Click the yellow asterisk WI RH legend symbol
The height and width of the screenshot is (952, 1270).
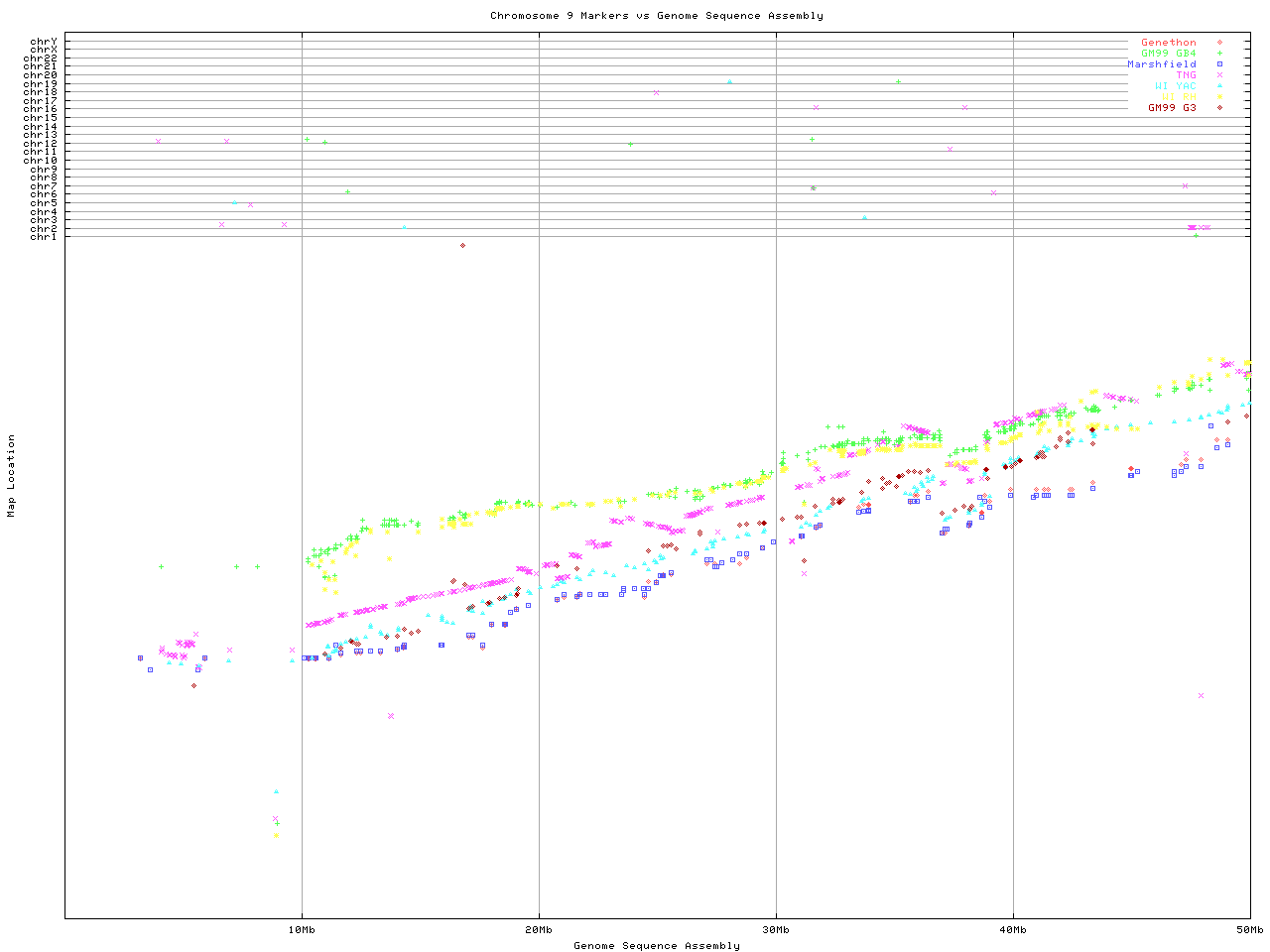point(1219,97)
